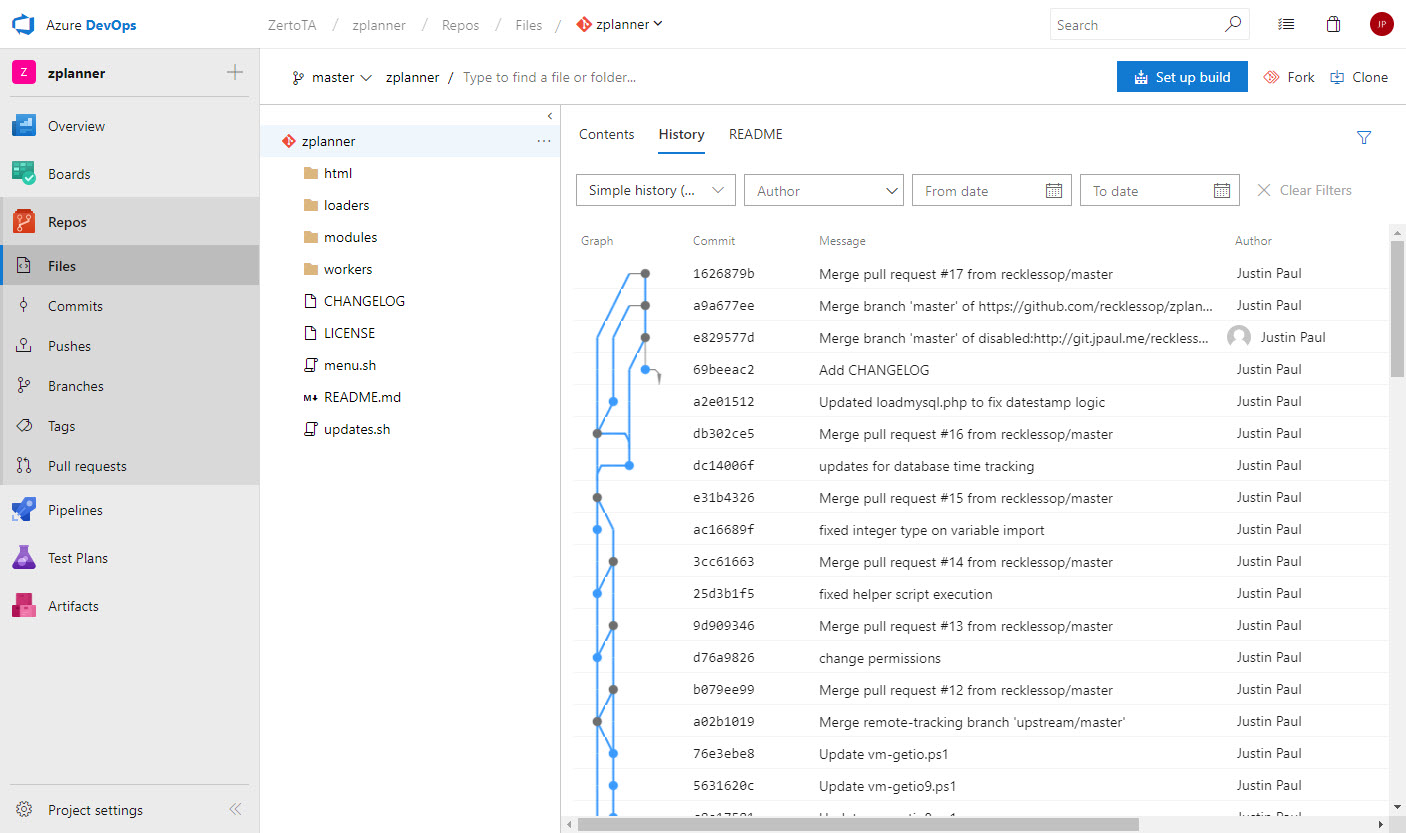Image resolution: width=1406 pixels, height=833 pixels.
Task: Open the work items list icon
Action: [x=1287, y=25]
